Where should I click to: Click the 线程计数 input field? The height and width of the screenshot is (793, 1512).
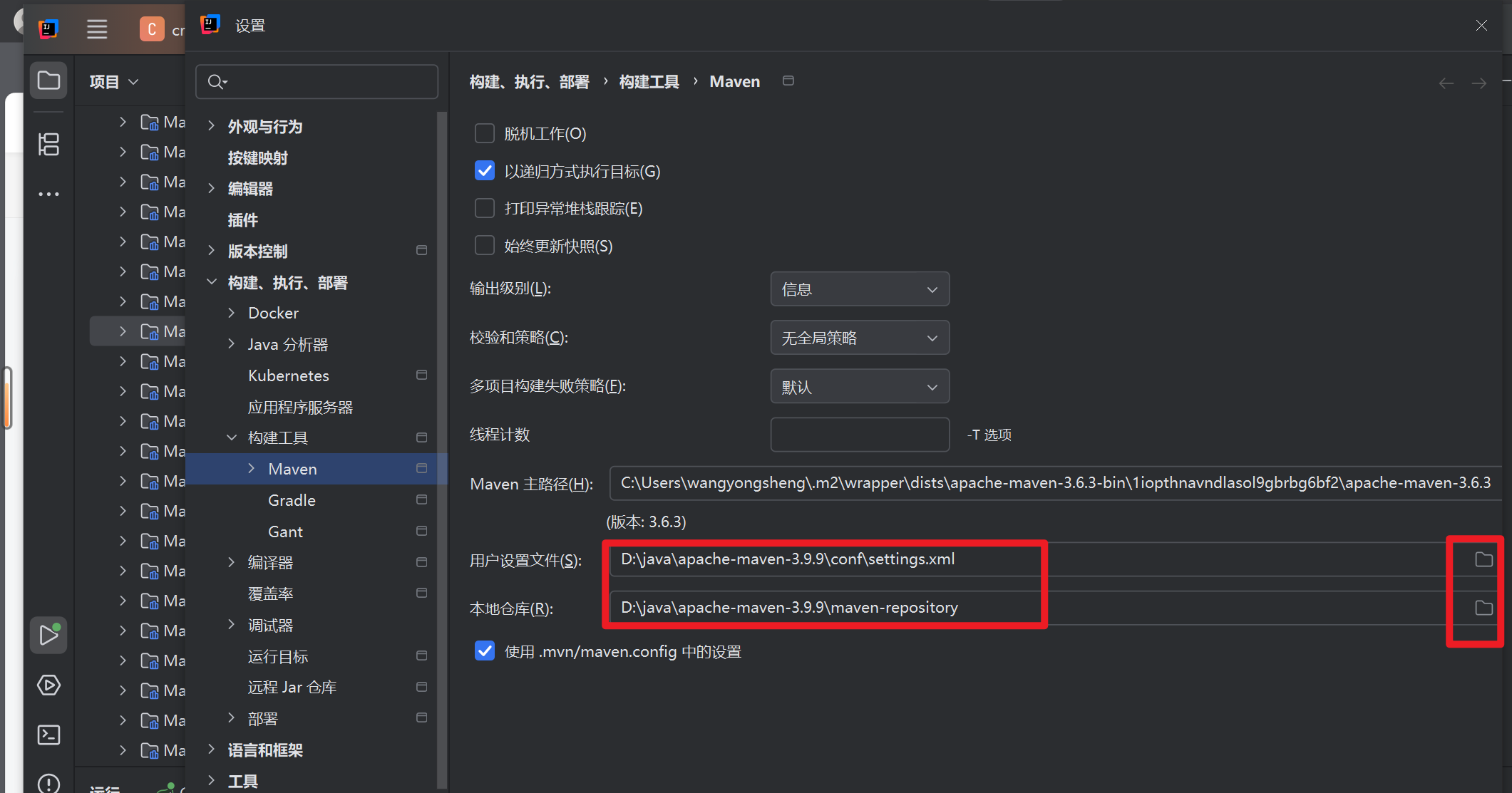point(859,435)
